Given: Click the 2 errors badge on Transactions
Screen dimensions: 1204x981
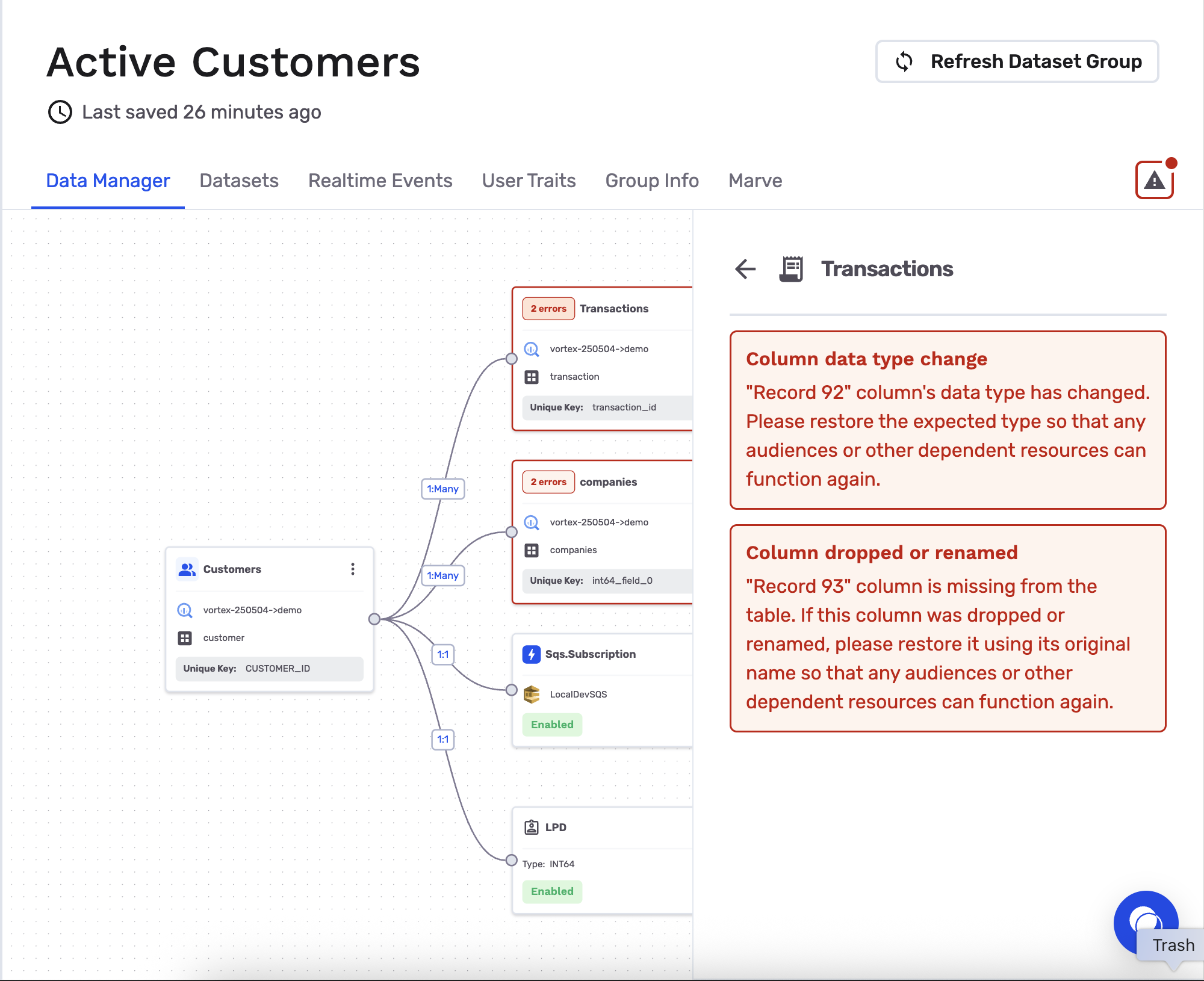Looking at the screenshot, I should coord(548,309).
